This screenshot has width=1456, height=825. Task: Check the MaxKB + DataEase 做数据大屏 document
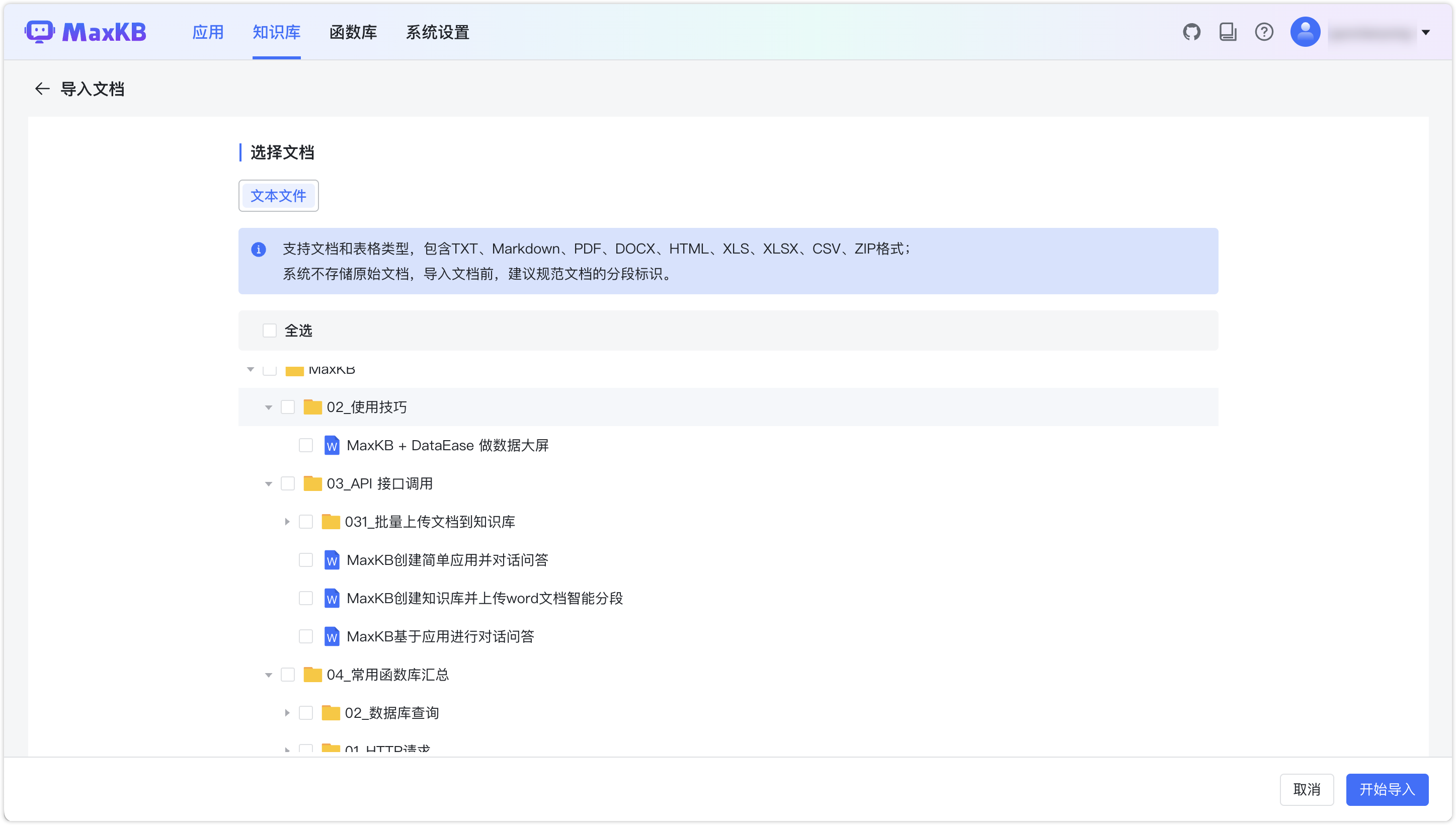[306, 445]
